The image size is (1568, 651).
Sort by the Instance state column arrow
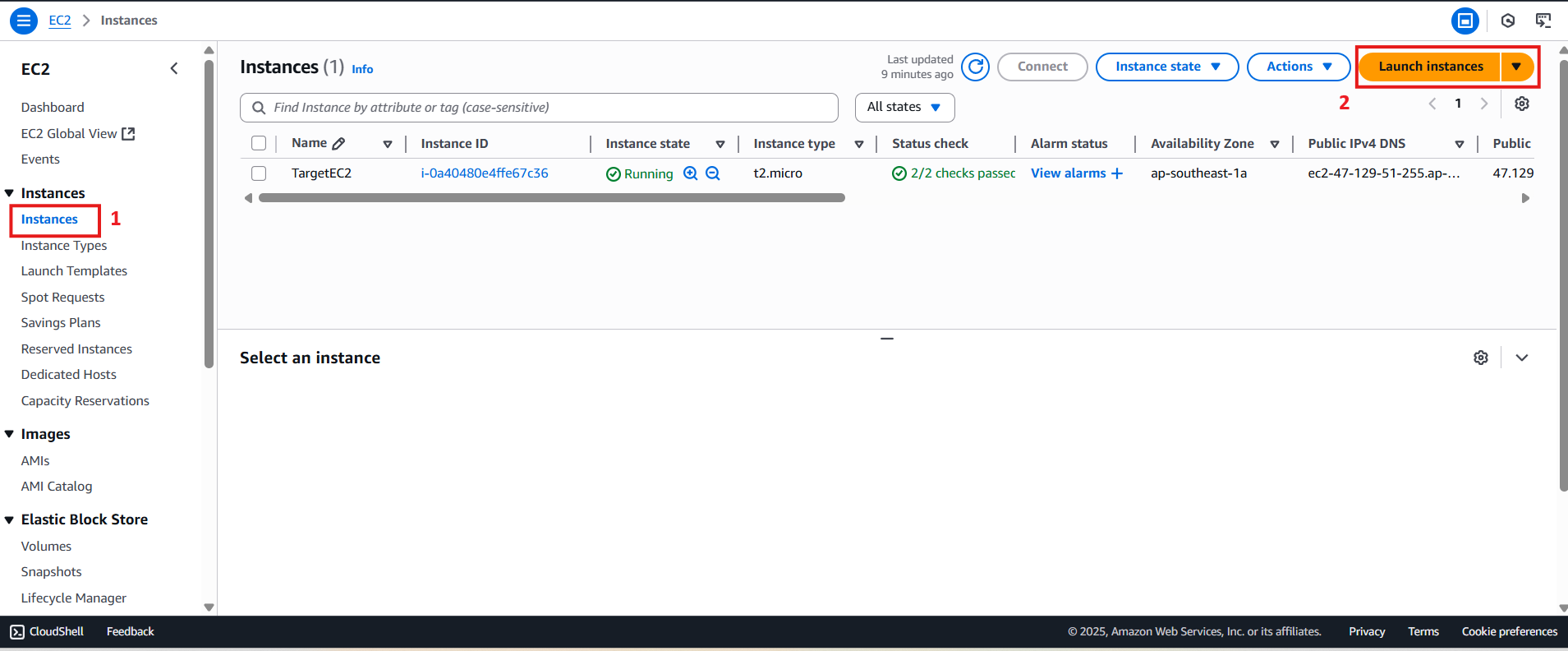coord(720,145)
